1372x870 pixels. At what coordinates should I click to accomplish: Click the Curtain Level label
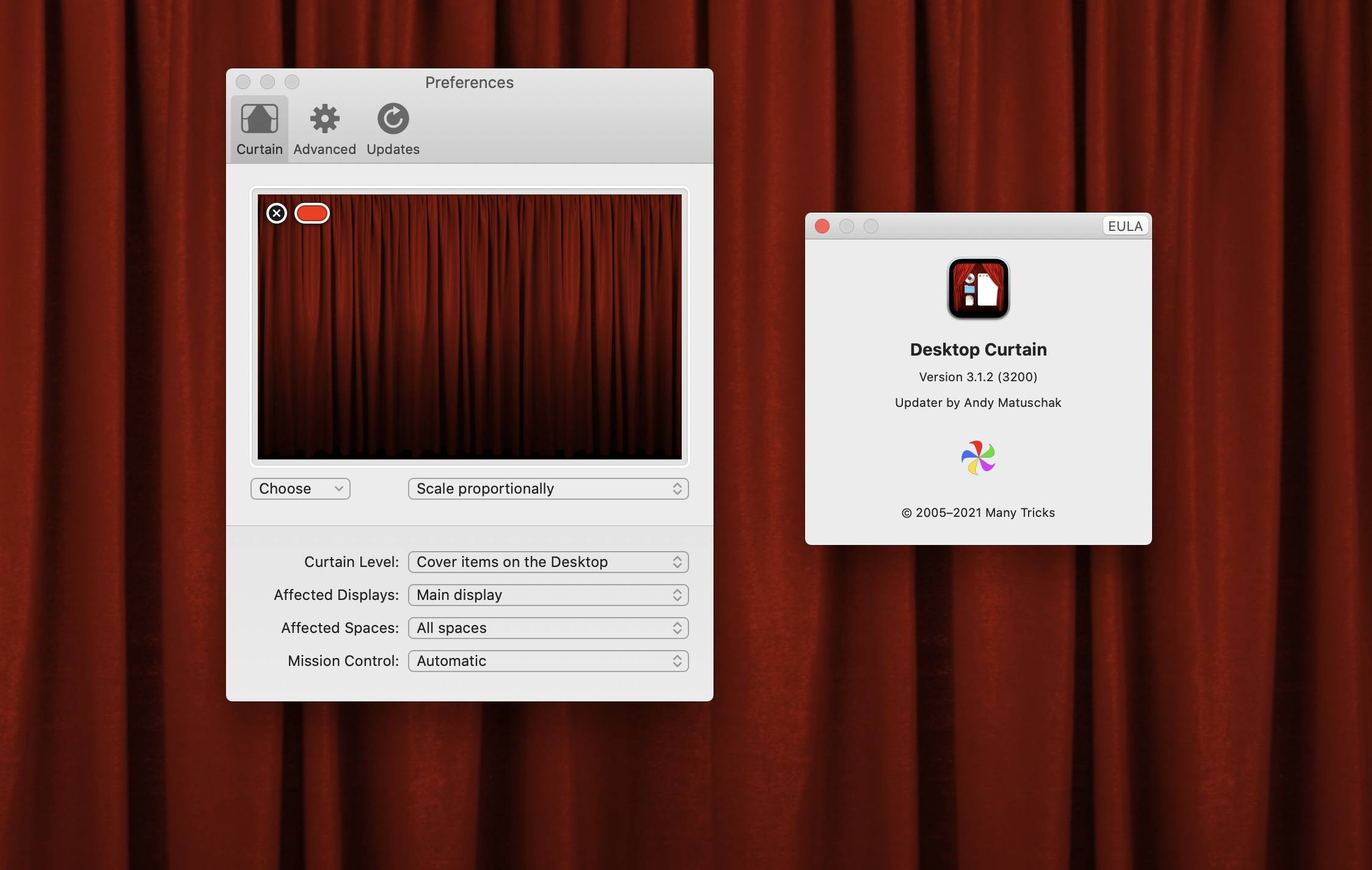click(x=351, y=562)
